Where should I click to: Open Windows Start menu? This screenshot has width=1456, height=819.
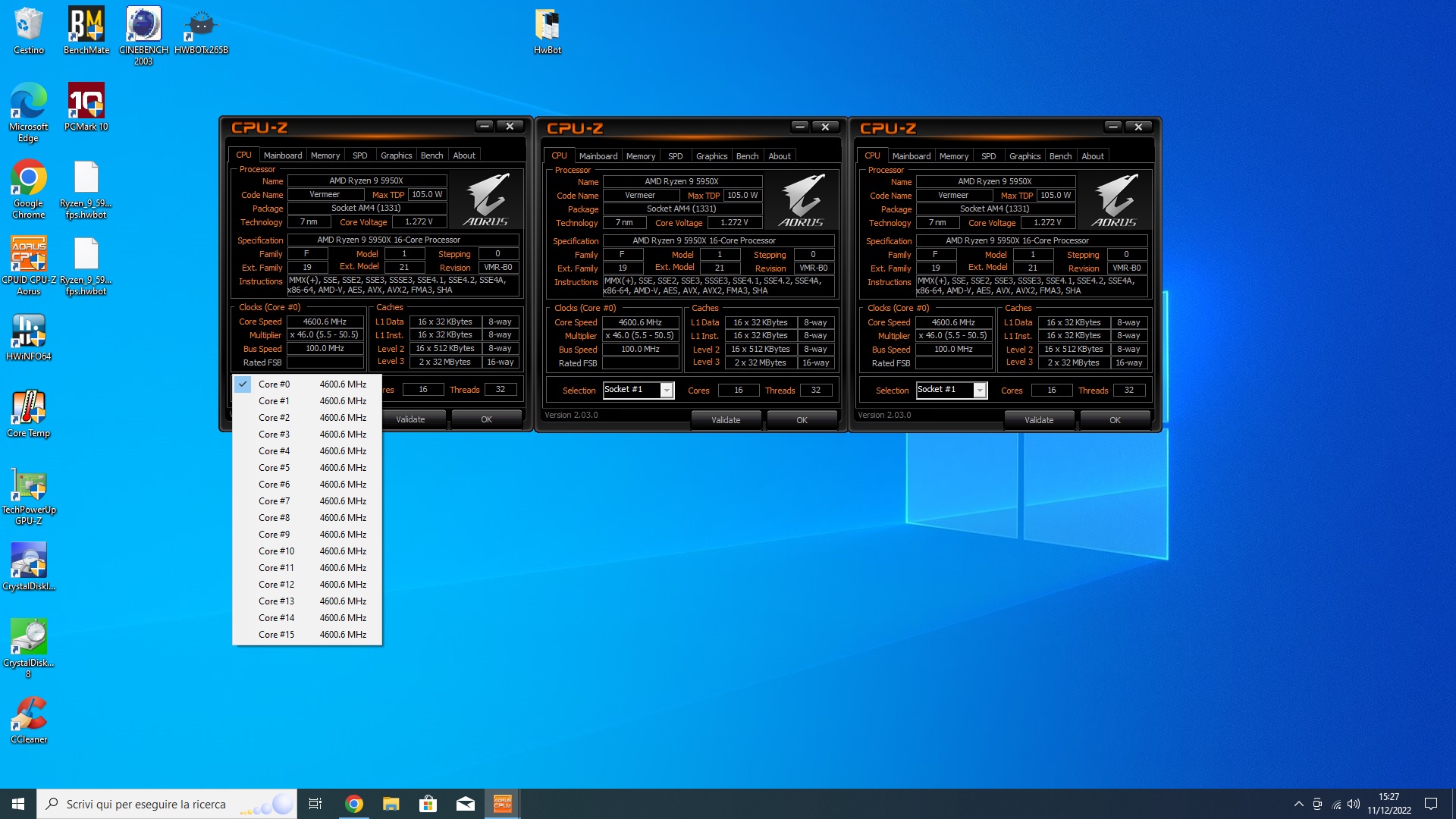click(18, 804)
